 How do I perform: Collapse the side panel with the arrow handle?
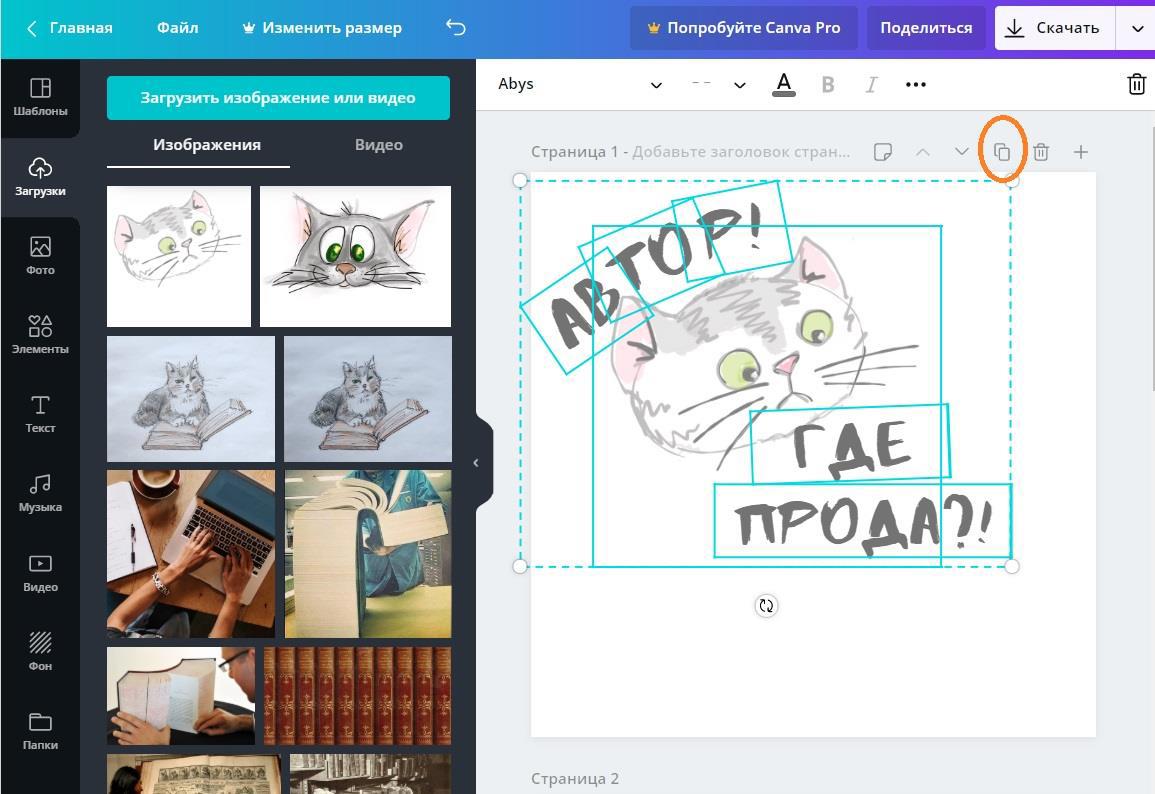coord(476,463)
